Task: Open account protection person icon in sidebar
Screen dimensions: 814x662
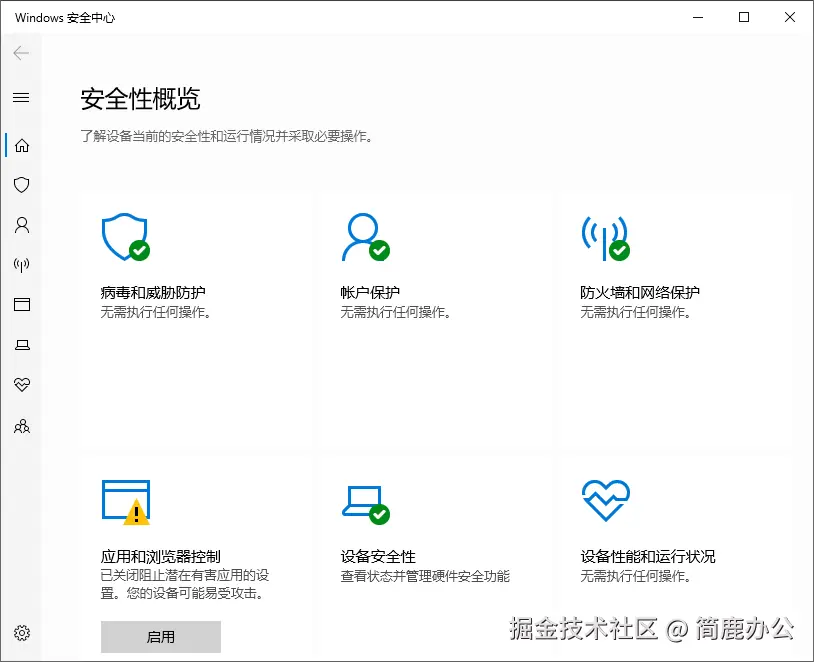Action: point(22,225)
